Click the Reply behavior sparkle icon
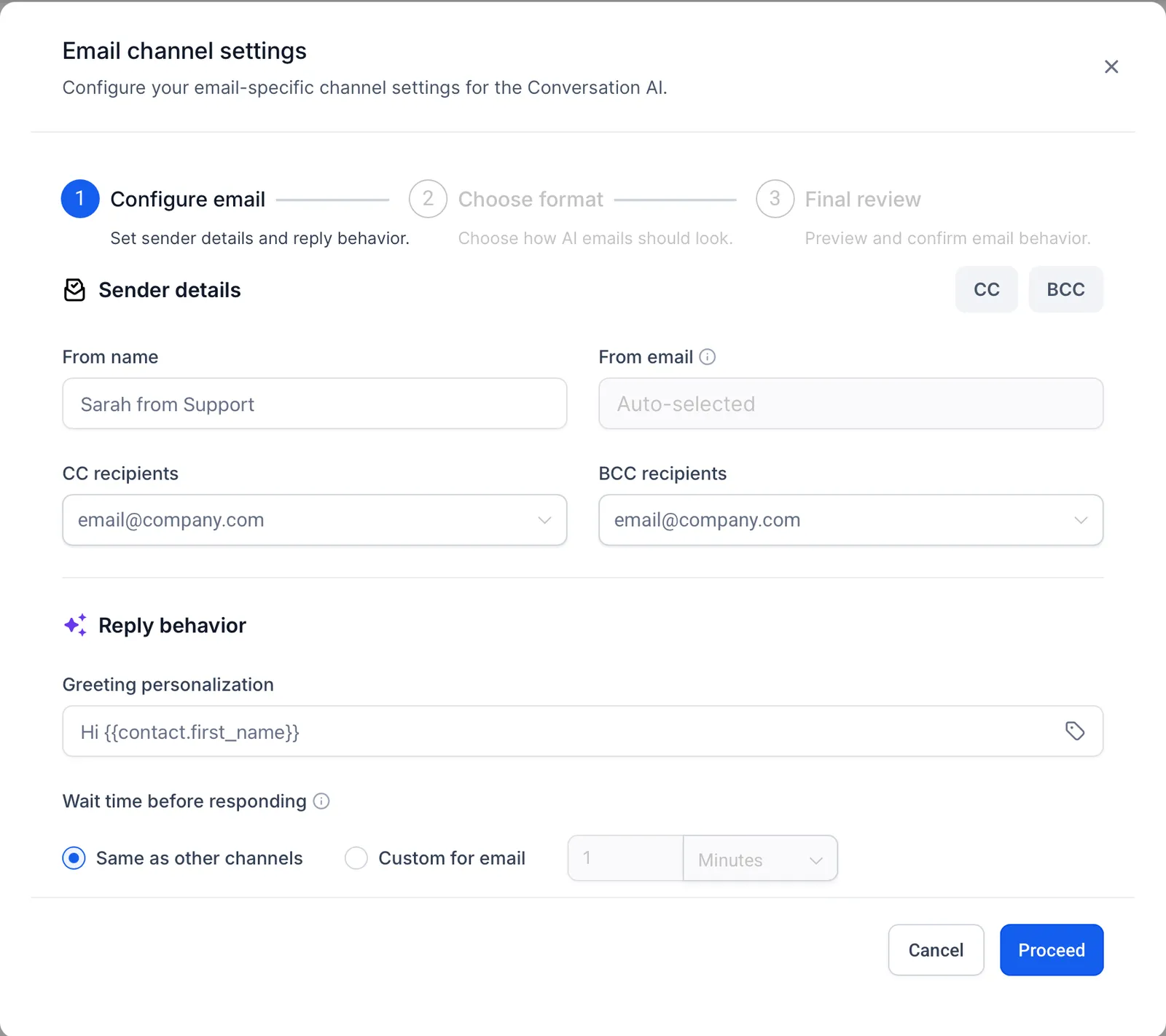 [75, 625]
